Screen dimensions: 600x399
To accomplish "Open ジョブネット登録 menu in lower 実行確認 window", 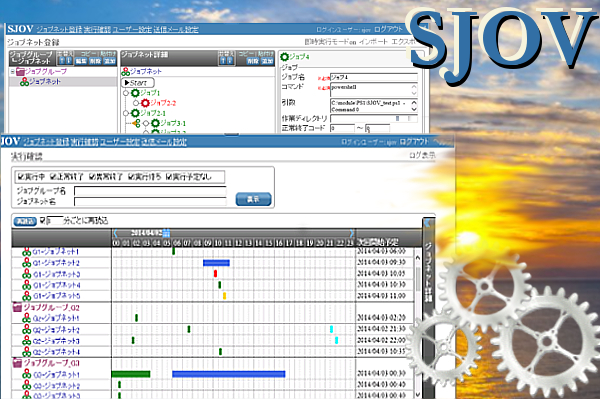I will click(46, 142).
